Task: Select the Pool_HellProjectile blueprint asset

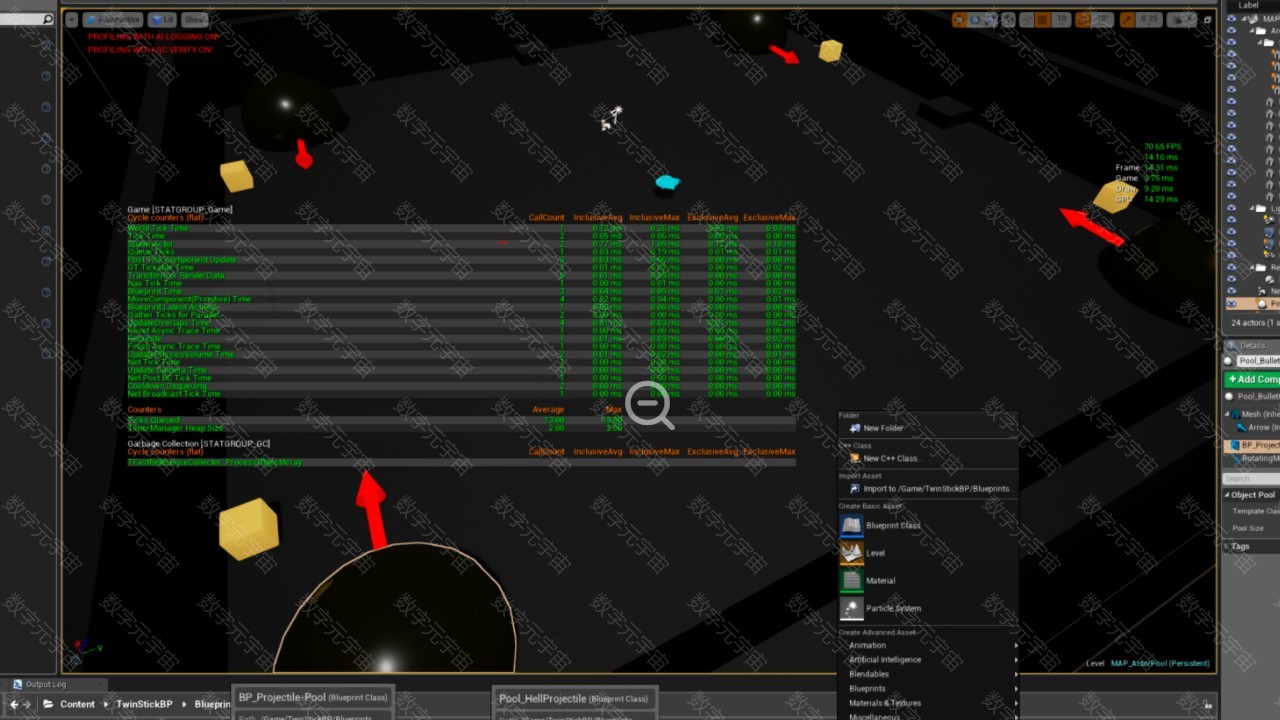Action: [573, 698]
